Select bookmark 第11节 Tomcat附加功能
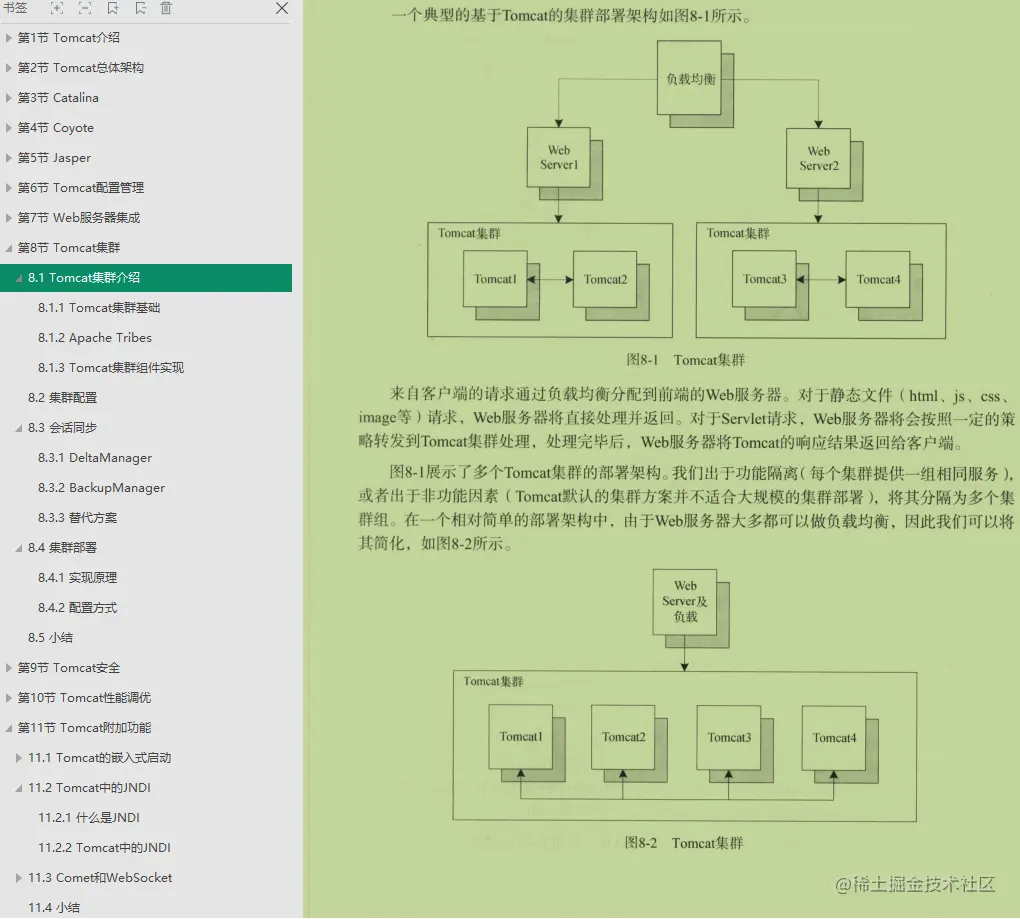 [84, 727]
